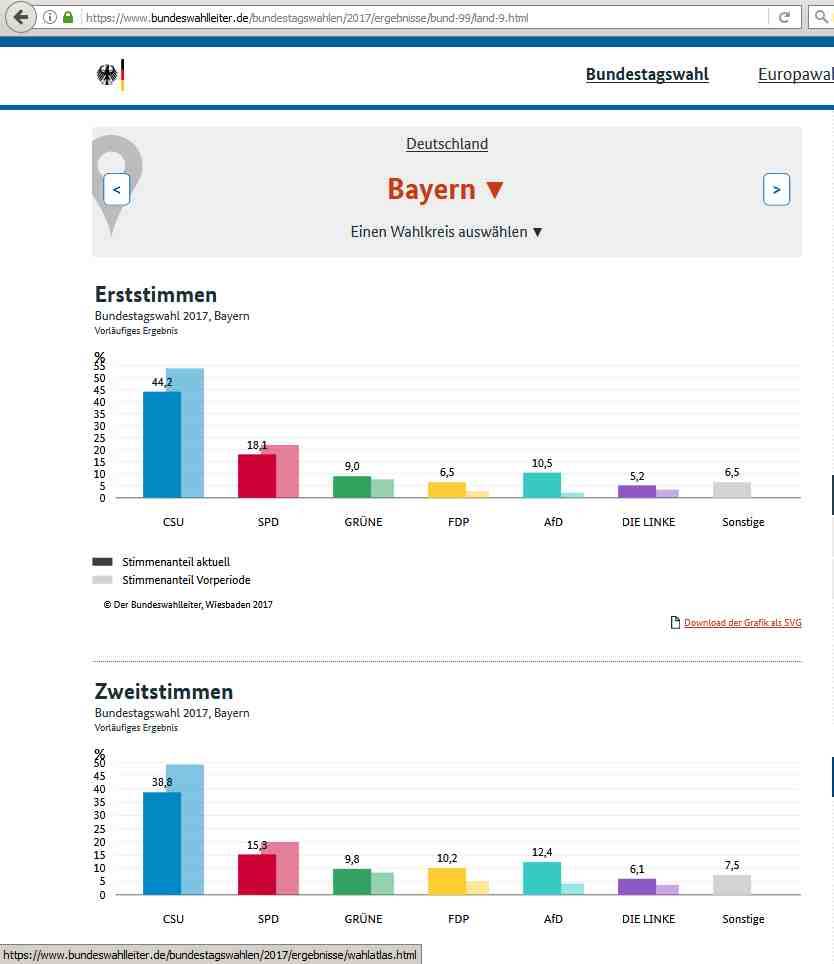Click the search magnifier icon
The width and height of the screenshot is (834, 964).
[821, 17]
